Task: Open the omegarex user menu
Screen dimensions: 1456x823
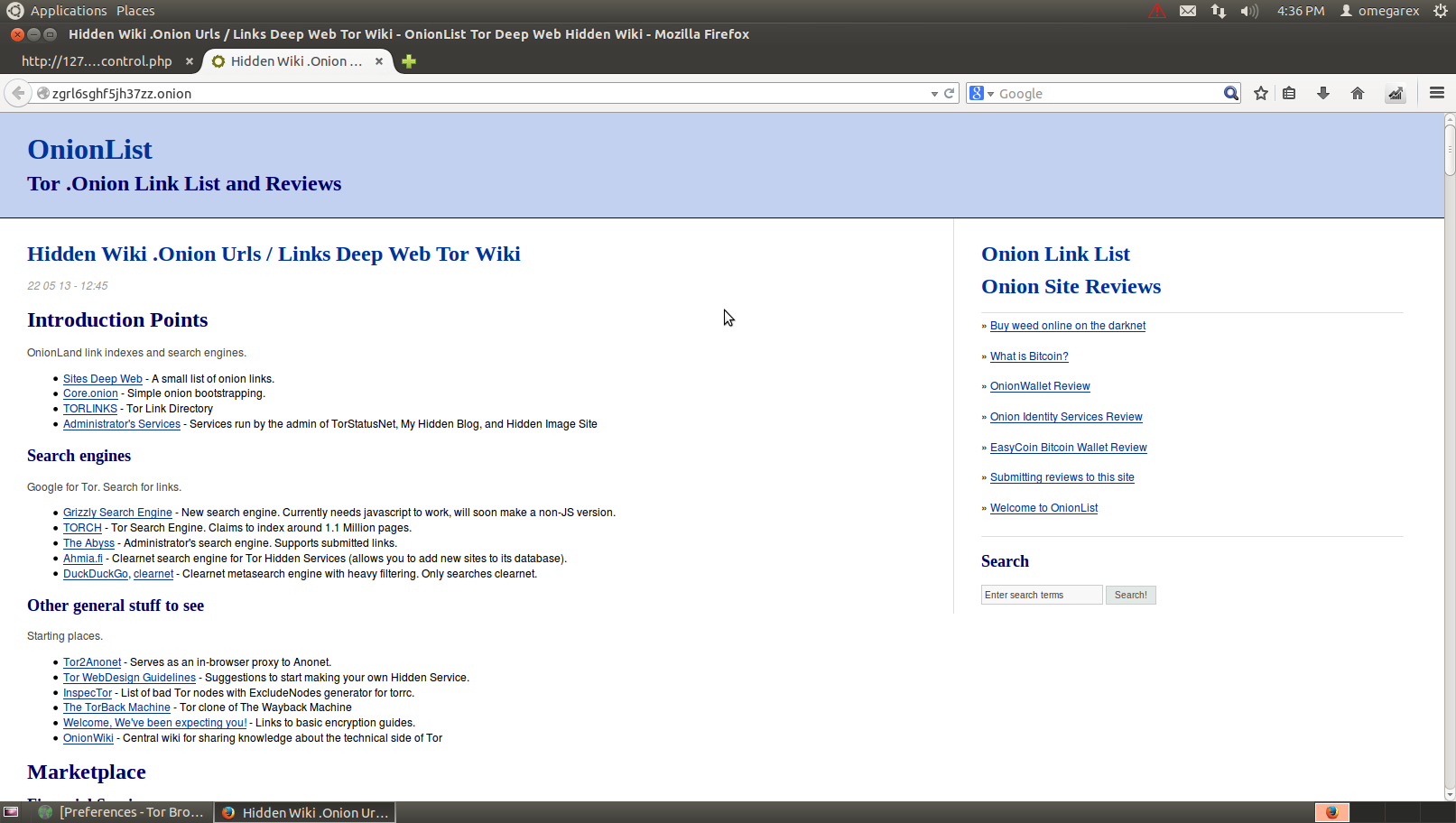Action: [1379, 11]
